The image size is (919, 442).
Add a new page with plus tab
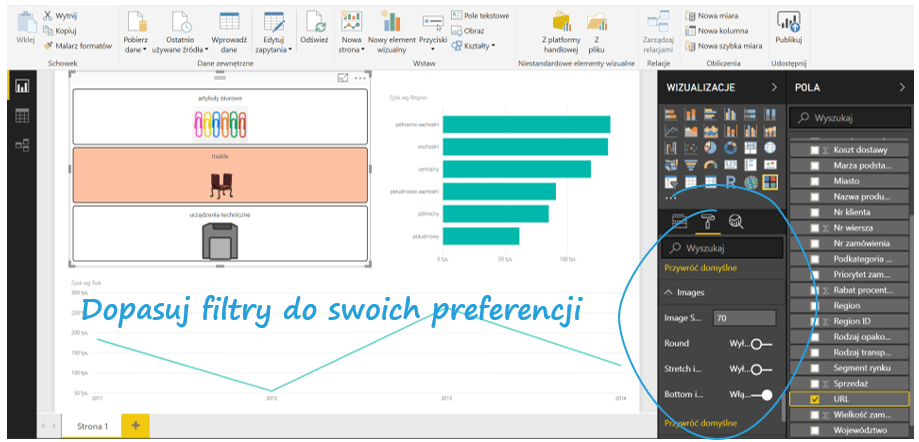[x=136, y=426]
